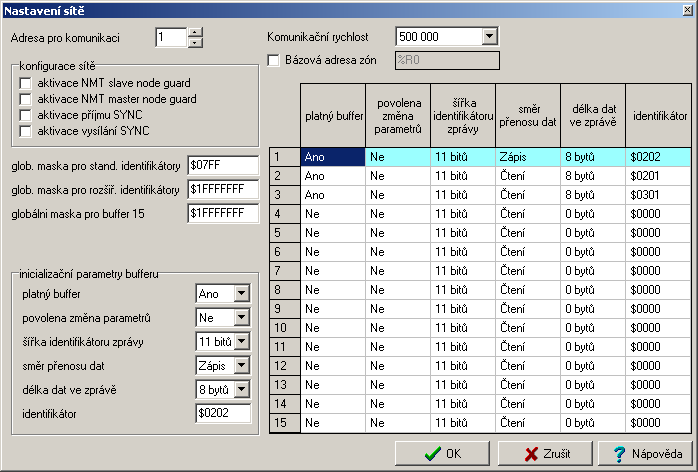Viewport: 698px width, 472px height.
Task: Toggle aktivace příjmu SYNC checkbox
Action: coord(25,115)
